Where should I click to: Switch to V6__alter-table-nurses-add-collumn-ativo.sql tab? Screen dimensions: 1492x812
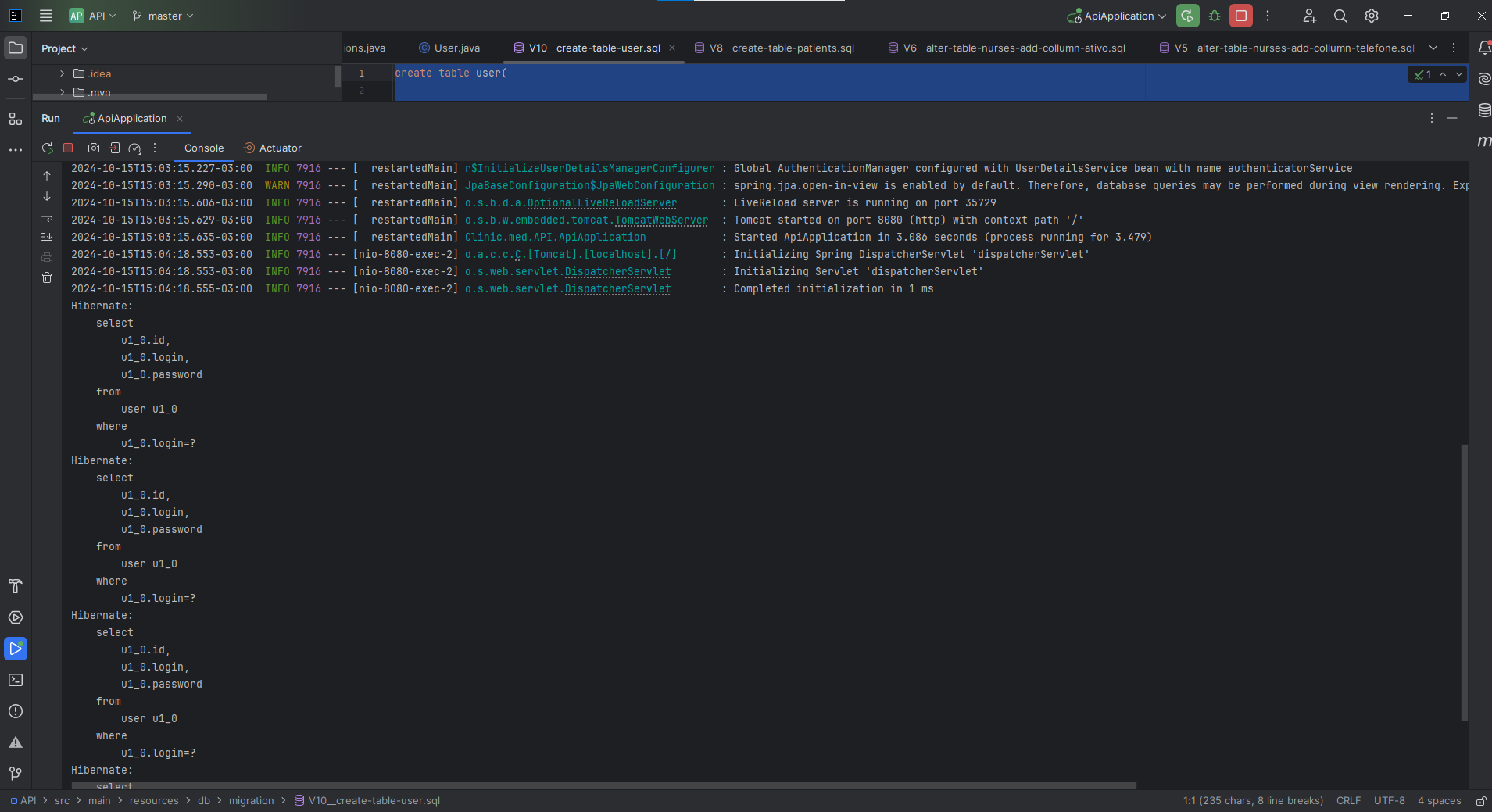tap(1007, 48)
